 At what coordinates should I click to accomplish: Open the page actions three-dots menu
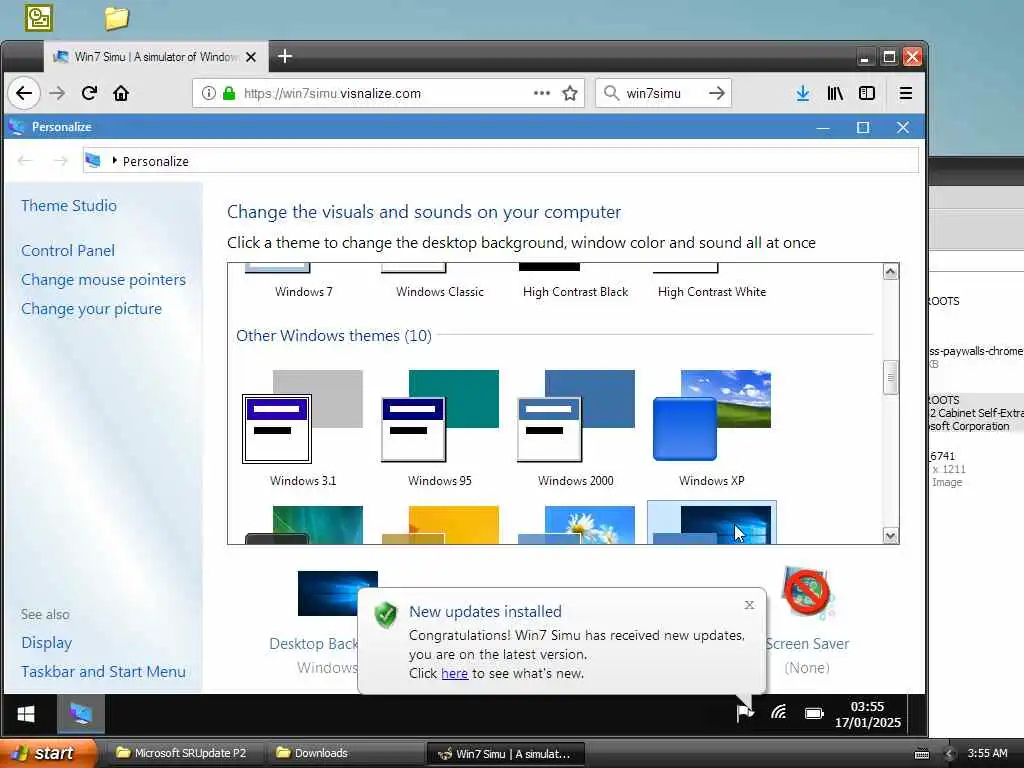[x=541, y=93]
